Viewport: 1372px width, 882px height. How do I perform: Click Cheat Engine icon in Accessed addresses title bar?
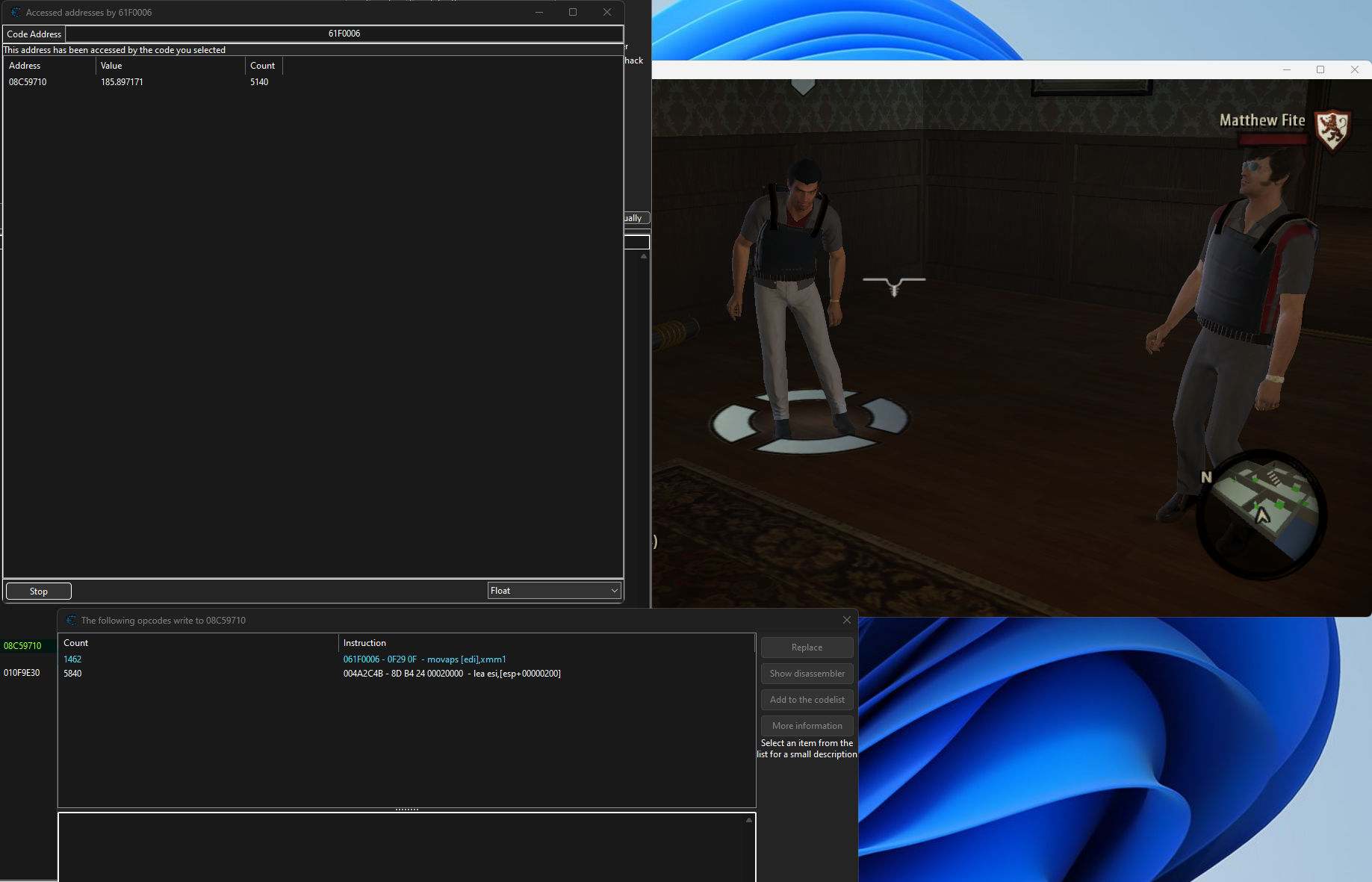coord(16,13)
